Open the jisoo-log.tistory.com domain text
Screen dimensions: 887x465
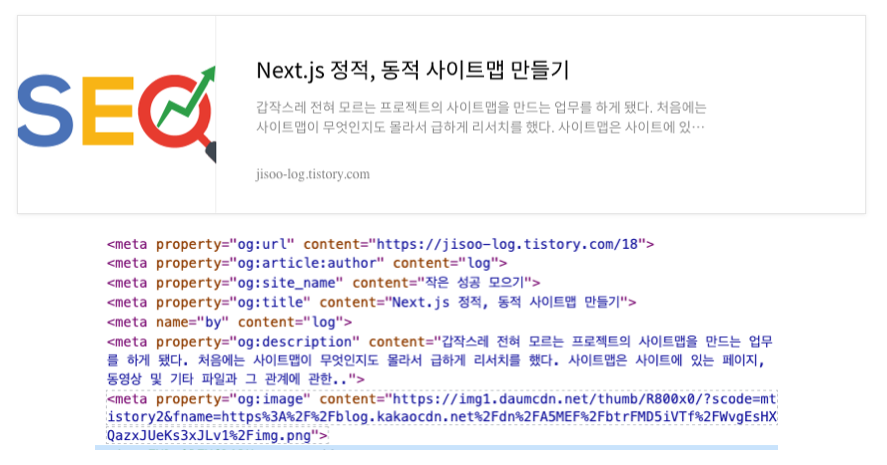coord(313,174)
